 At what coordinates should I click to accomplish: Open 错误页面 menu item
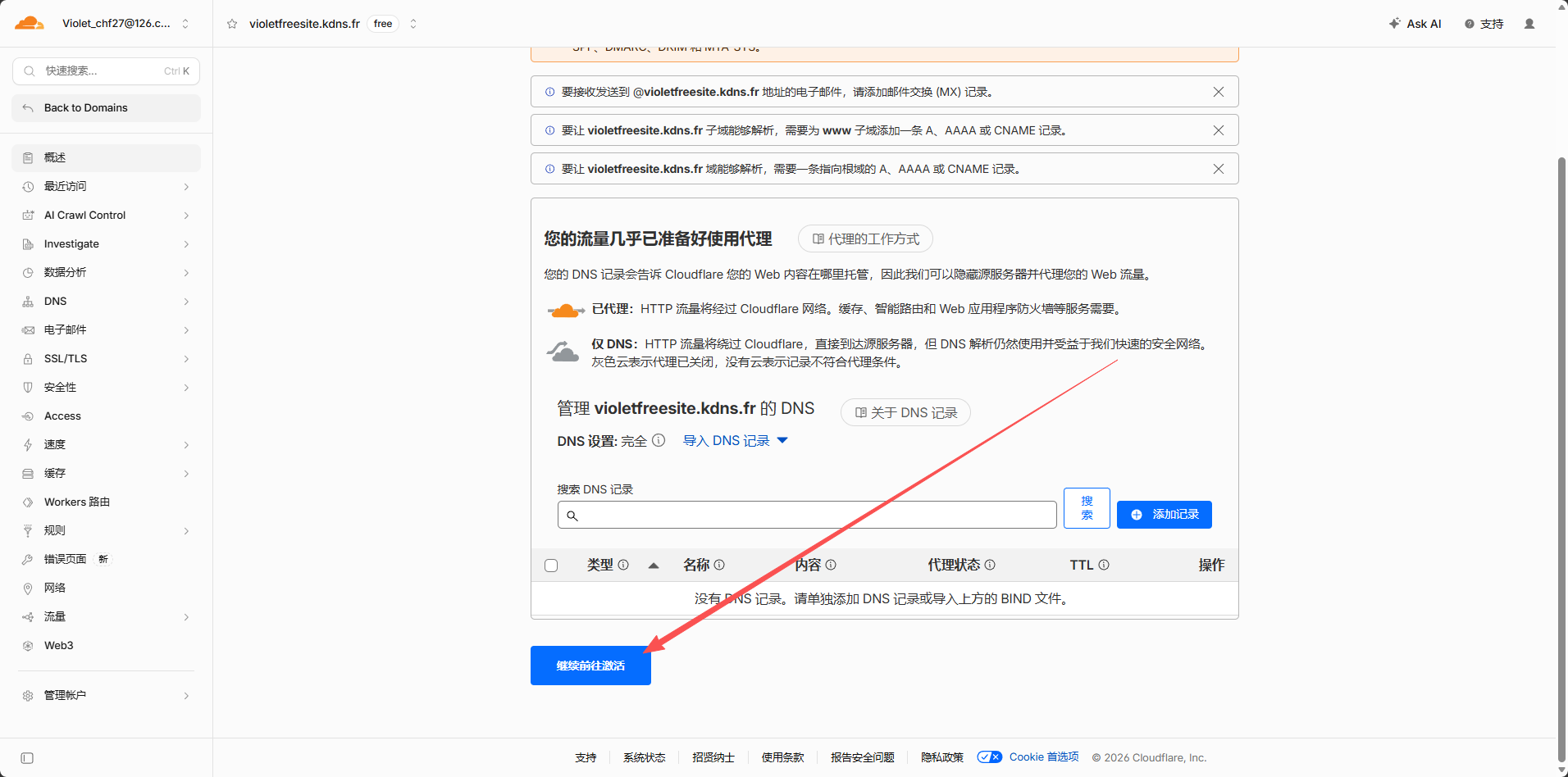point(106,560)
